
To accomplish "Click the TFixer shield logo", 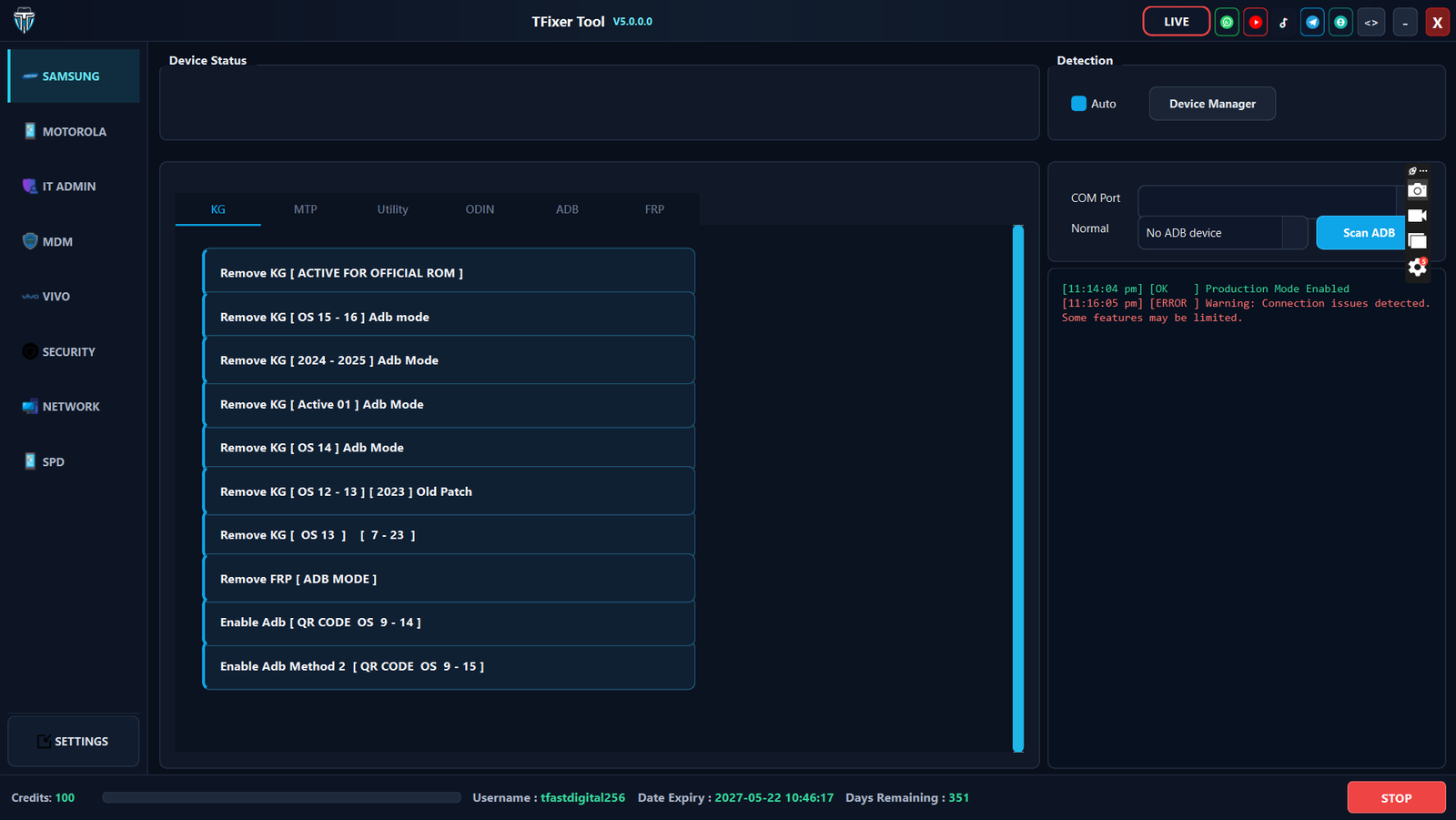I will [x=25, y=20].
